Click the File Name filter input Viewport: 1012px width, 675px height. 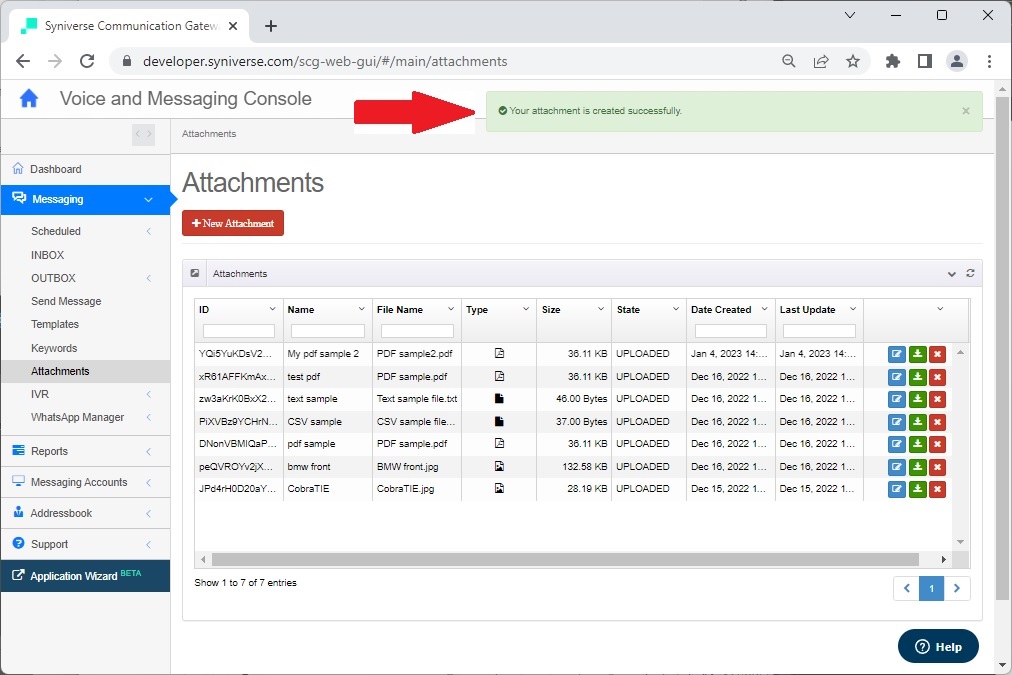pos(417,331)
